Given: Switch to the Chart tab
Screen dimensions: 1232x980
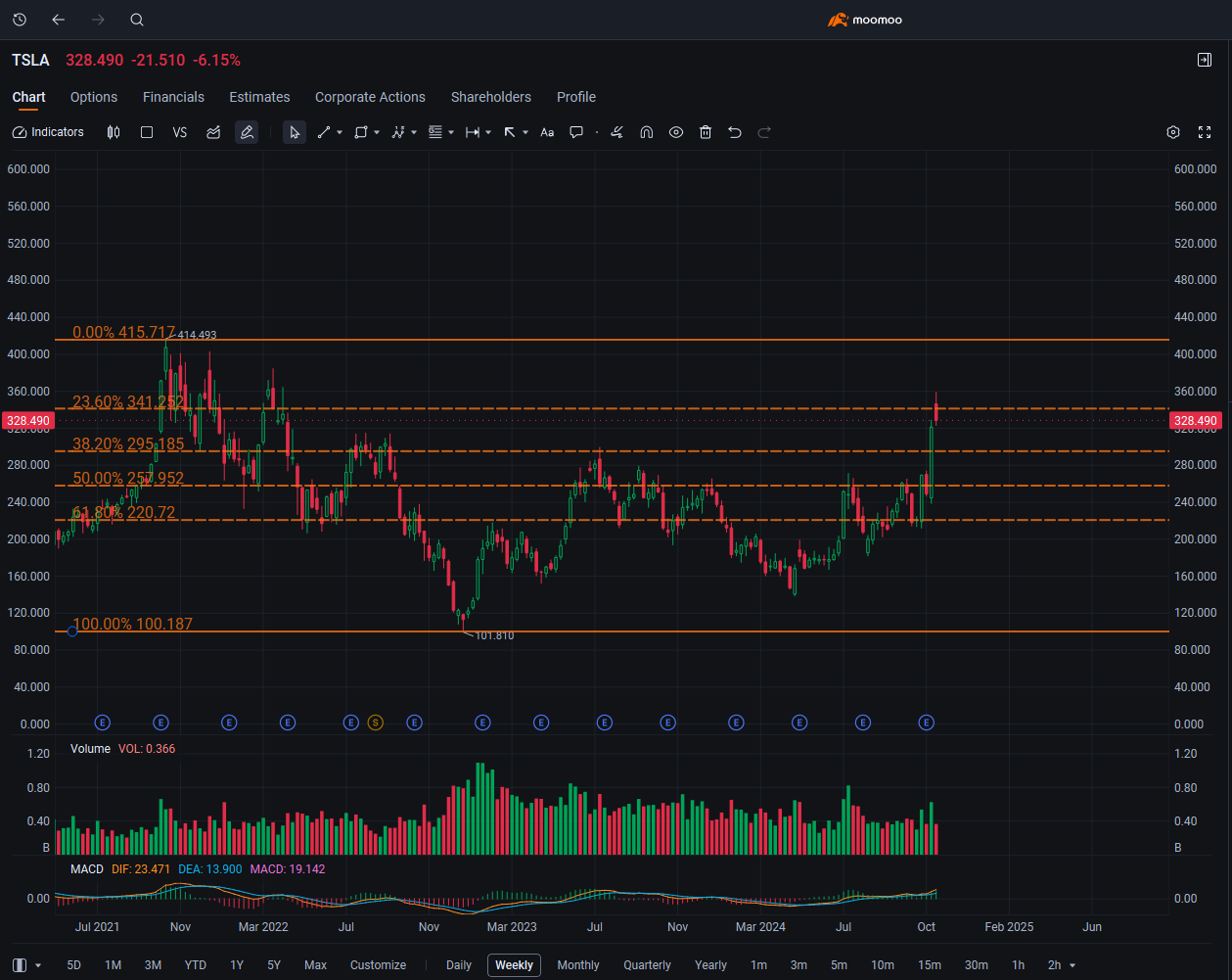Looking at the screenshot, I should point(29,97).
